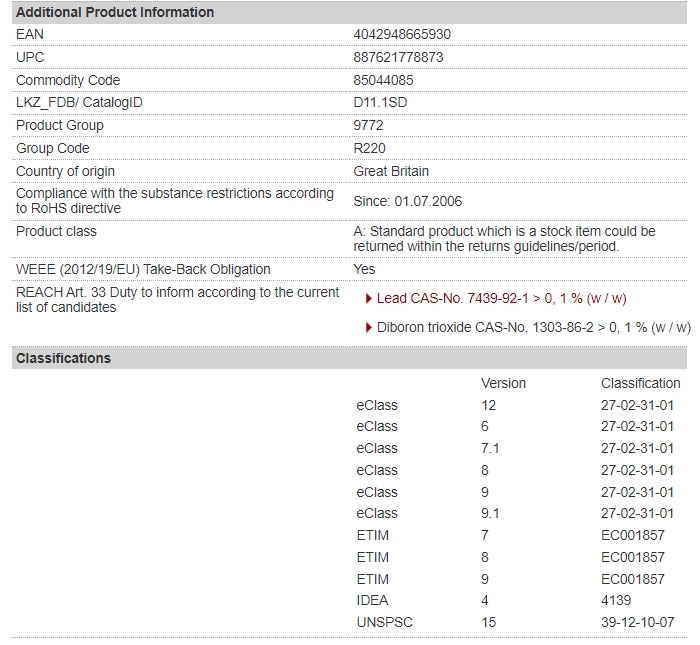Click the Country of origin label
Image resolution: width=700 pixels, height=645 pixels.
(x=65, y=171)
